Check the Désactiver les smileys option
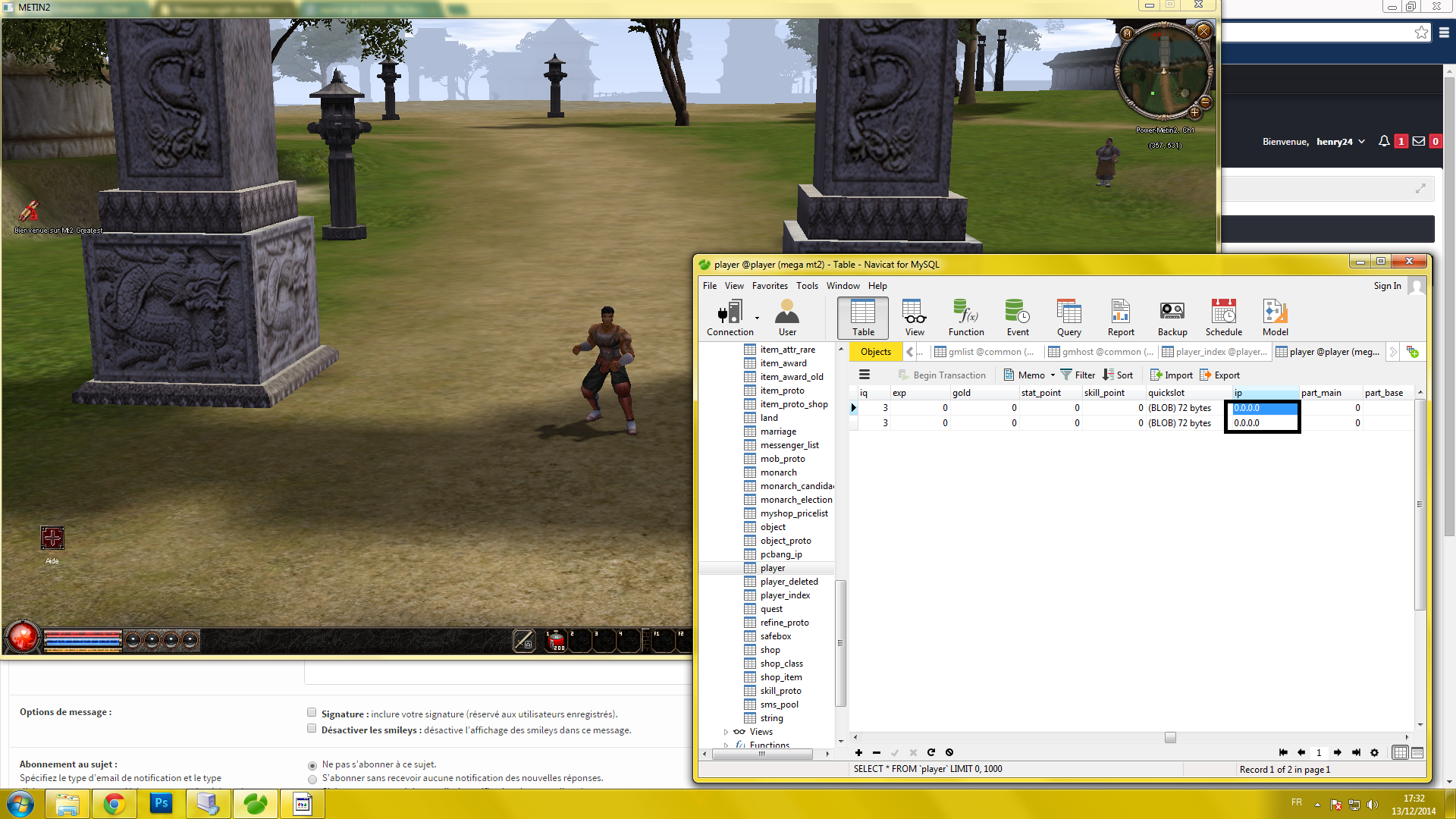Image resolution: width=1456 pixels, height=819 pixels. (312, 729)
